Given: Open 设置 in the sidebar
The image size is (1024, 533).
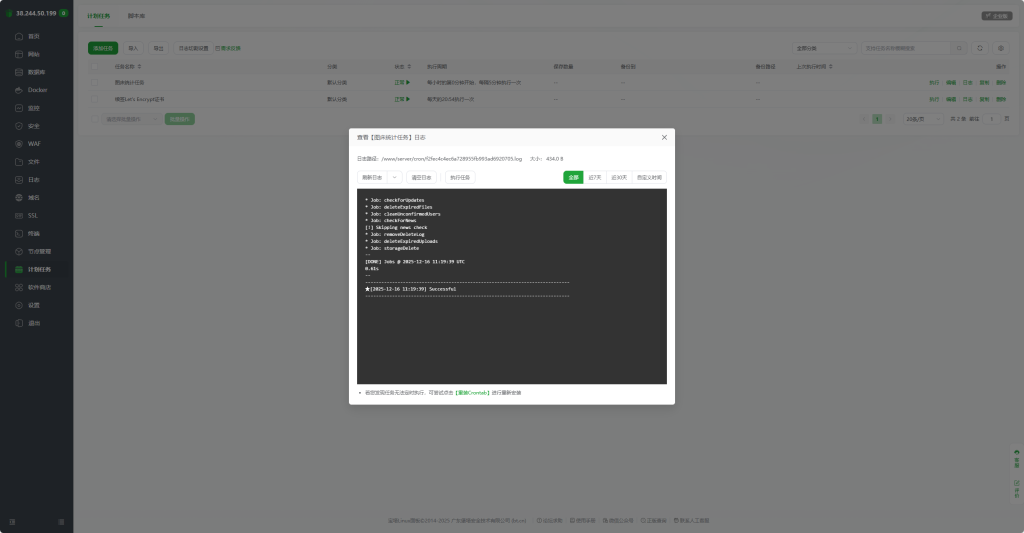Looking at the screenshot, I should pyautogui.click(x=33, y=305).
